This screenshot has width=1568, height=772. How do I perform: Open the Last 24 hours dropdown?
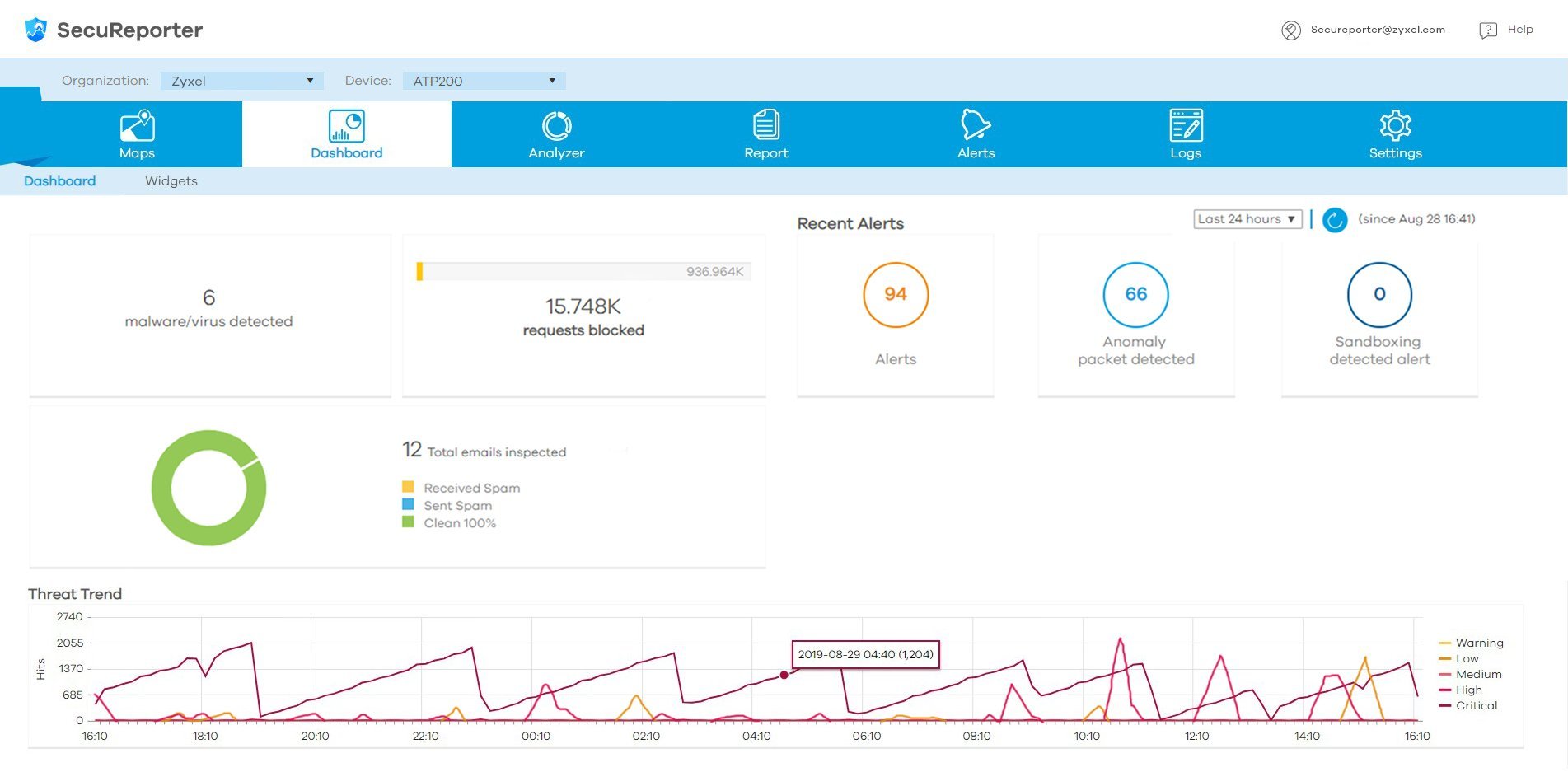pyautogui.click(x=1247, y=219)
